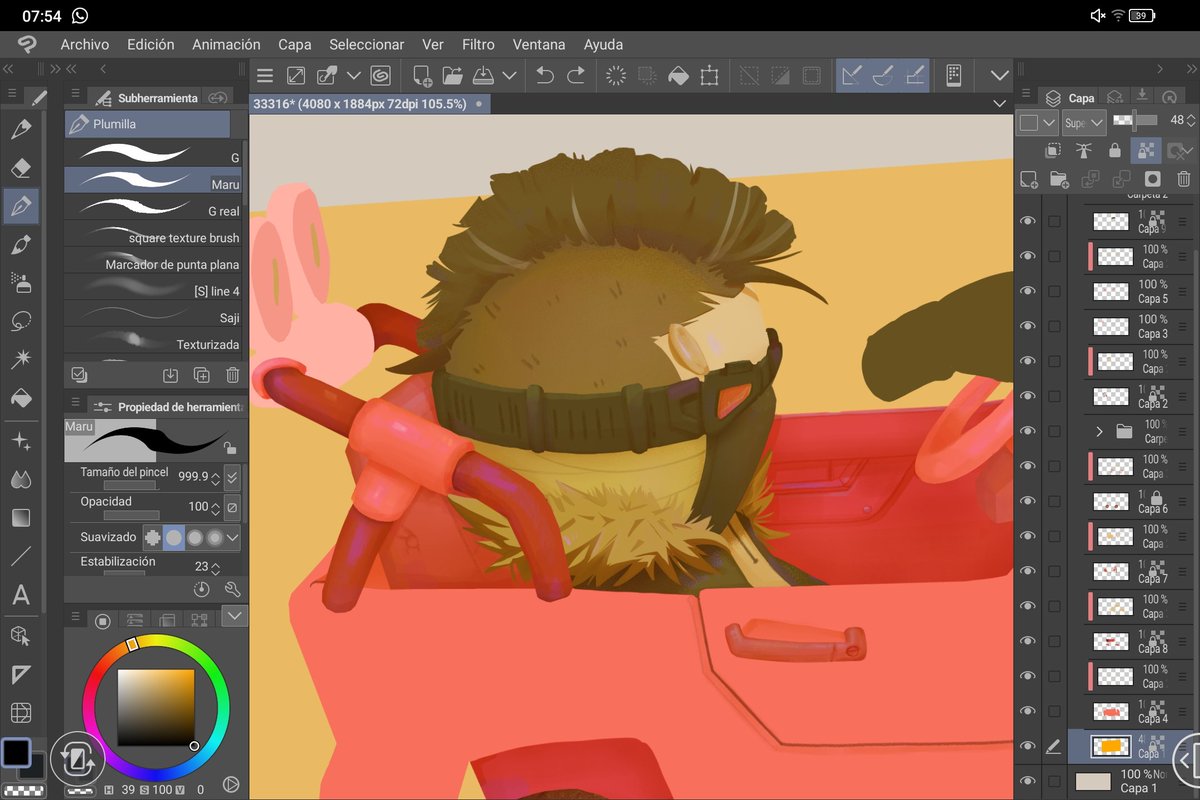
Task: Delete the selected layer with trash icon
Action: tap(1184, 179)
